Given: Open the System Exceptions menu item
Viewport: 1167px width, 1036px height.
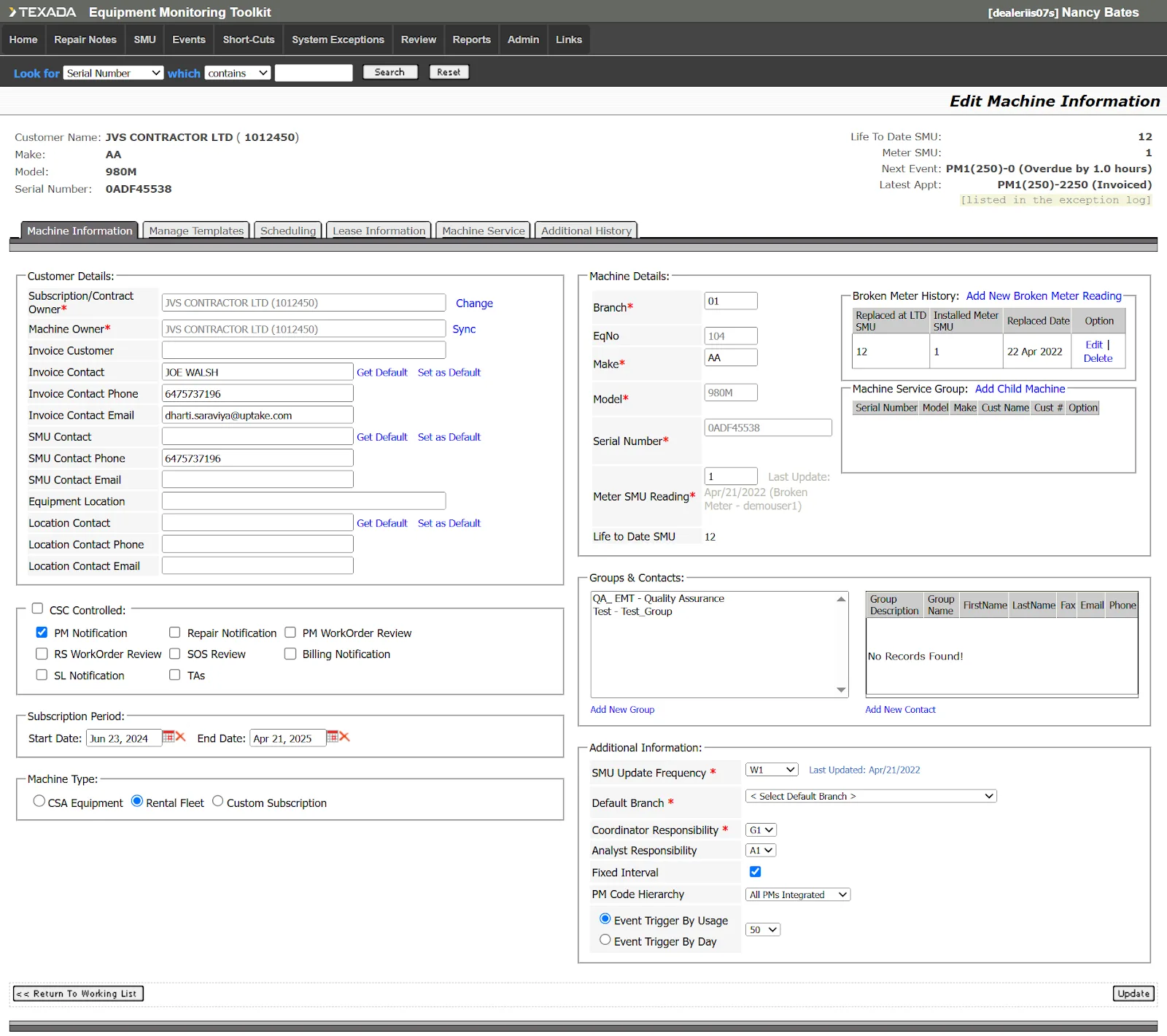Looking at the screenshot, I should 338,39.
